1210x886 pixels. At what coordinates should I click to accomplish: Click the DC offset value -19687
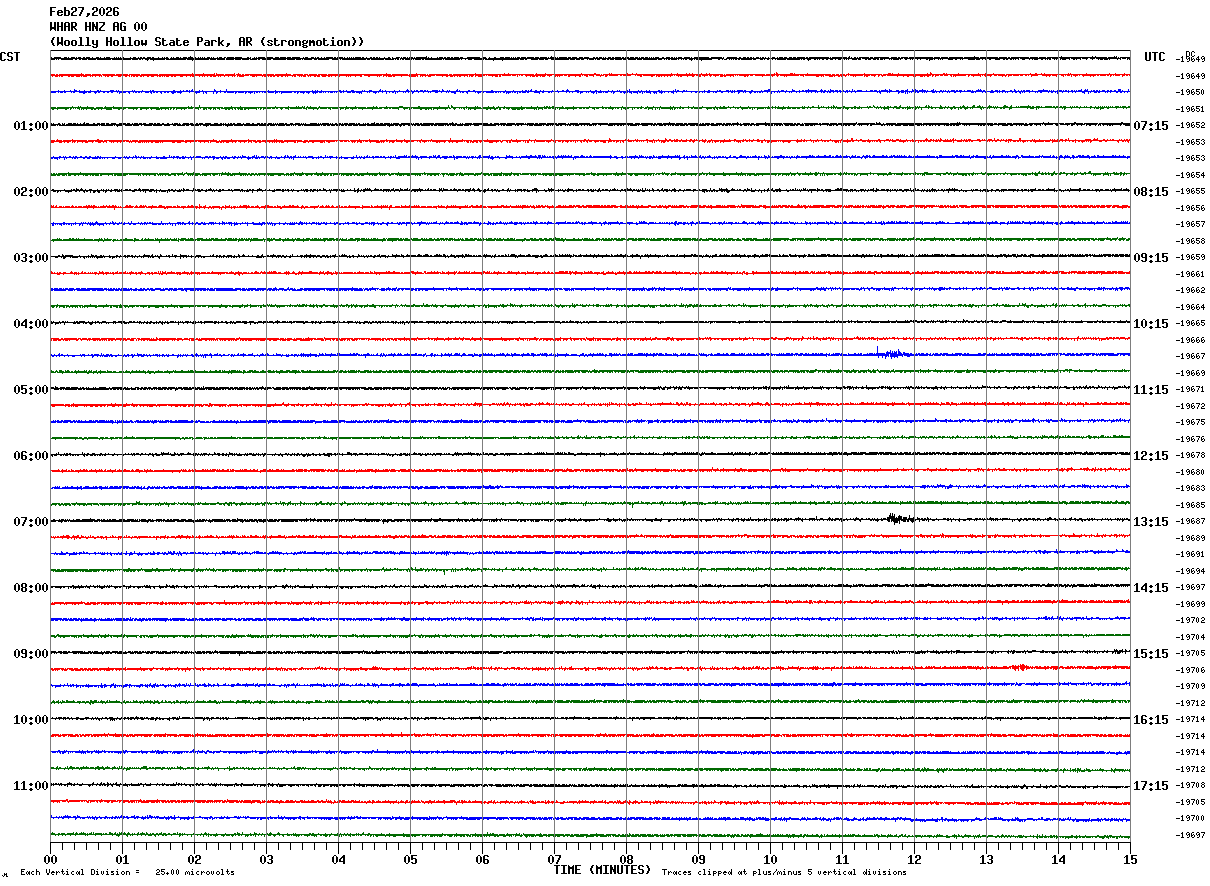[1191, 523]
